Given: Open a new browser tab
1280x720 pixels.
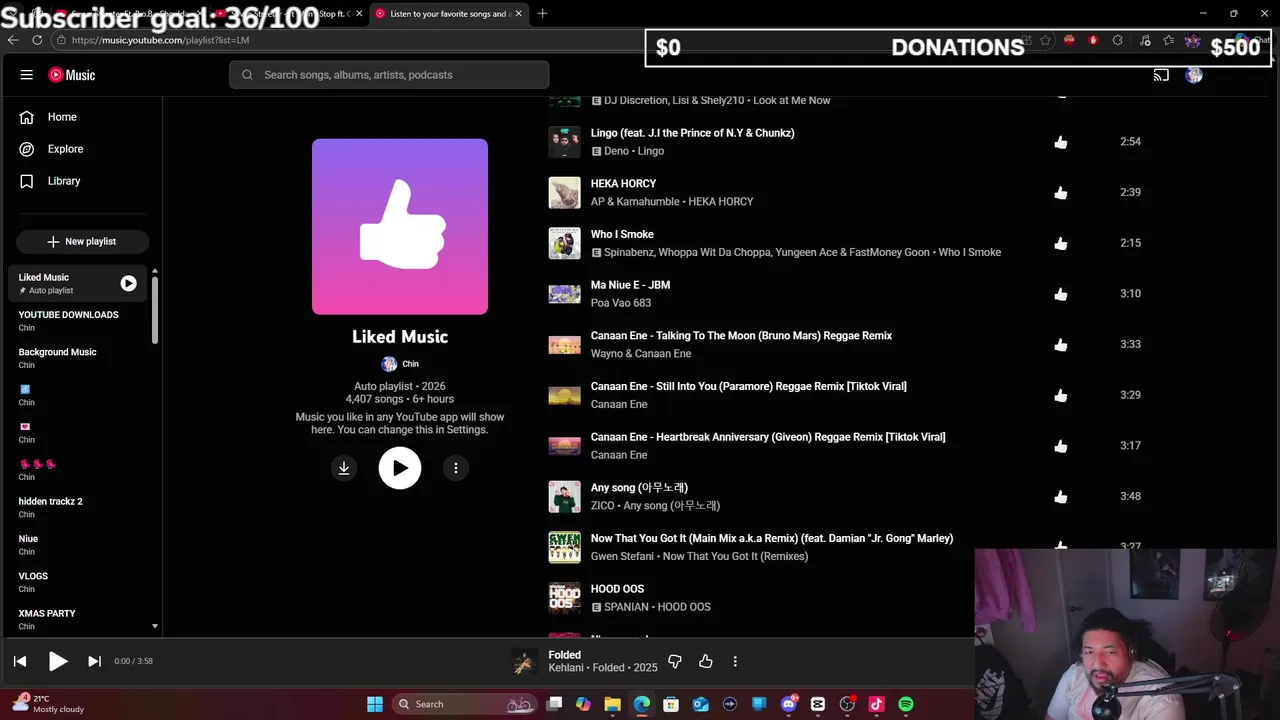Looking at the screenshot, I should pos(542,14).
